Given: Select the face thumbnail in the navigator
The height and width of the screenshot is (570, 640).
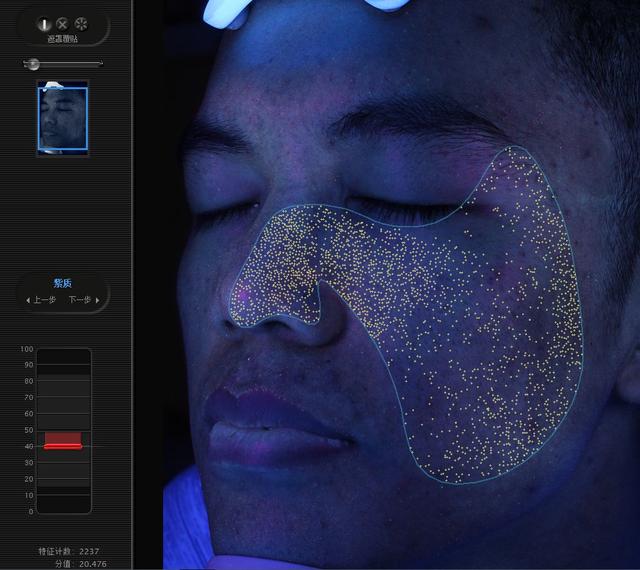Looking at the screenshot, I should pos(62,118).
